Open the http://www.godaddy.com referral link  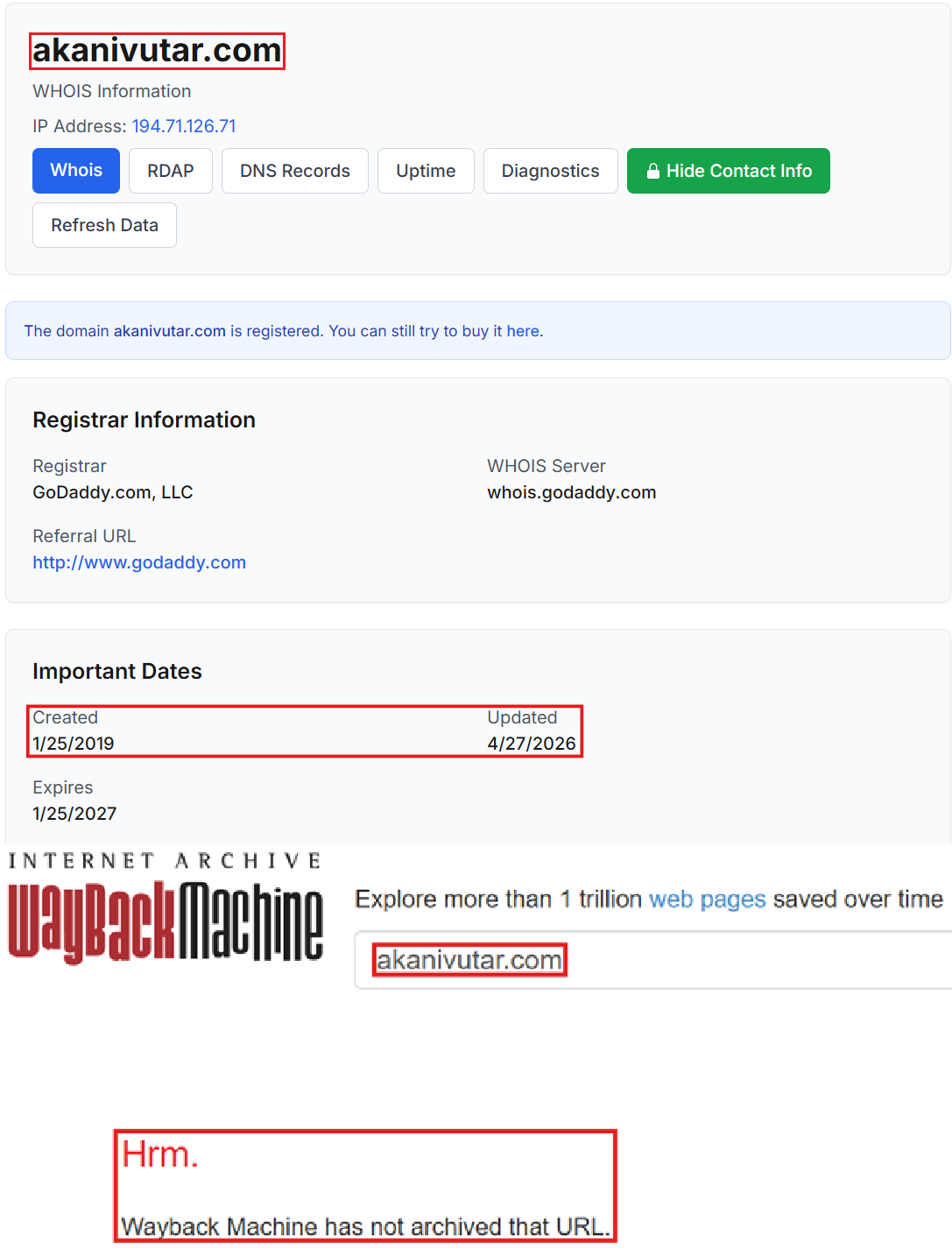click(139, 562)
